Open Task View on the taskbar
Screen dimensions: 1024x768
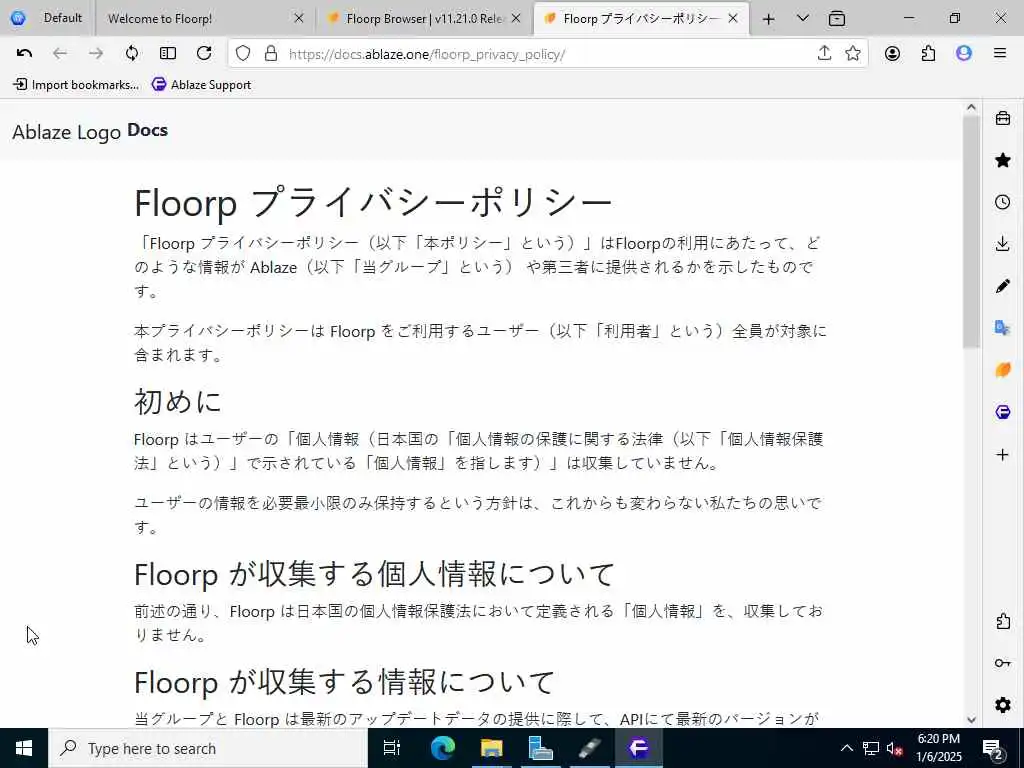[391, 748]
